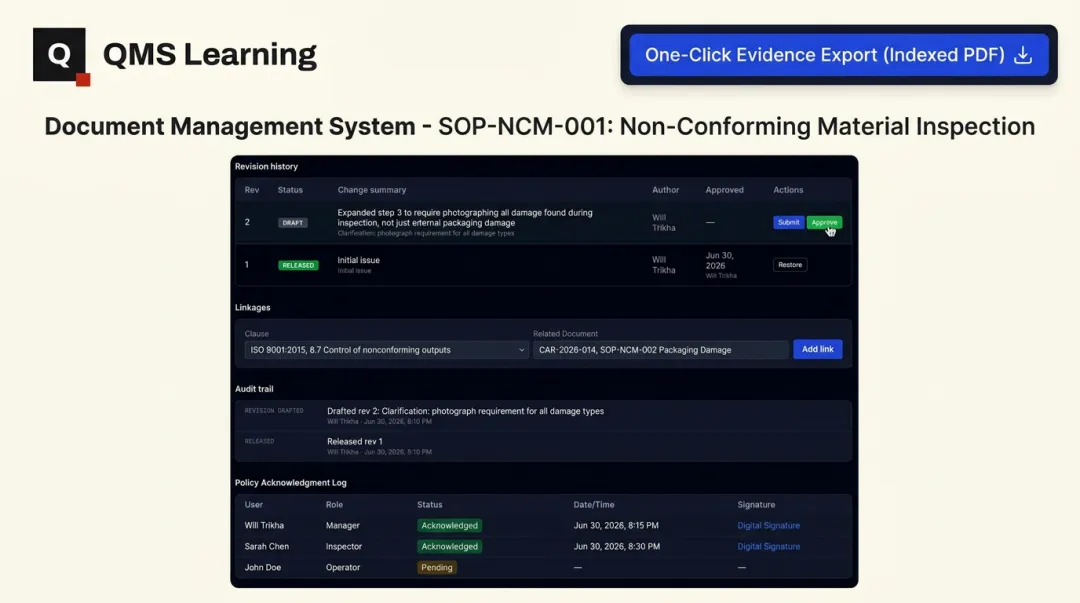
Task: Click the download icon in the export button
Action: (x=1023, y=55)
